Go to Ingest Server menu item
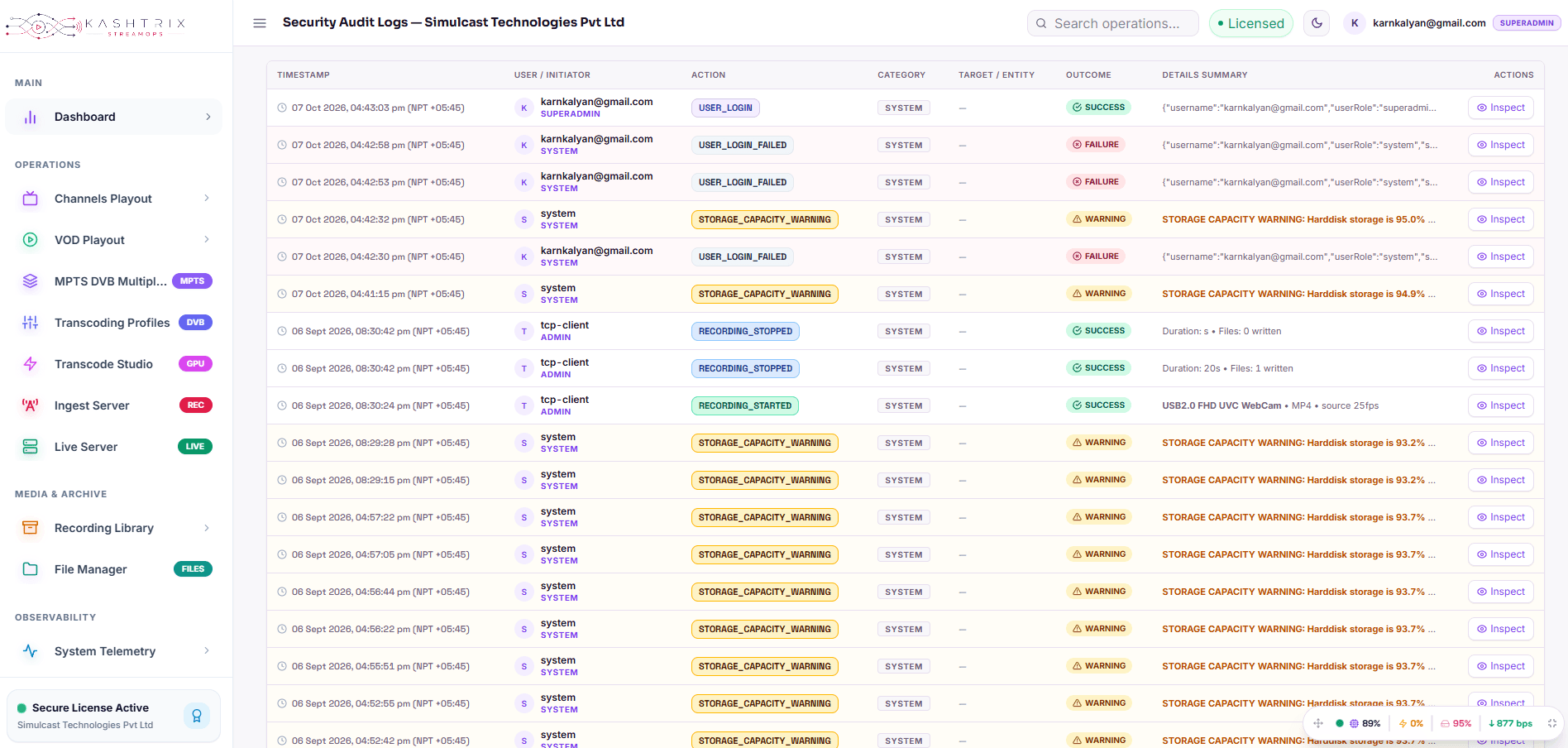The image size is (1568, 748). (114, 405)
